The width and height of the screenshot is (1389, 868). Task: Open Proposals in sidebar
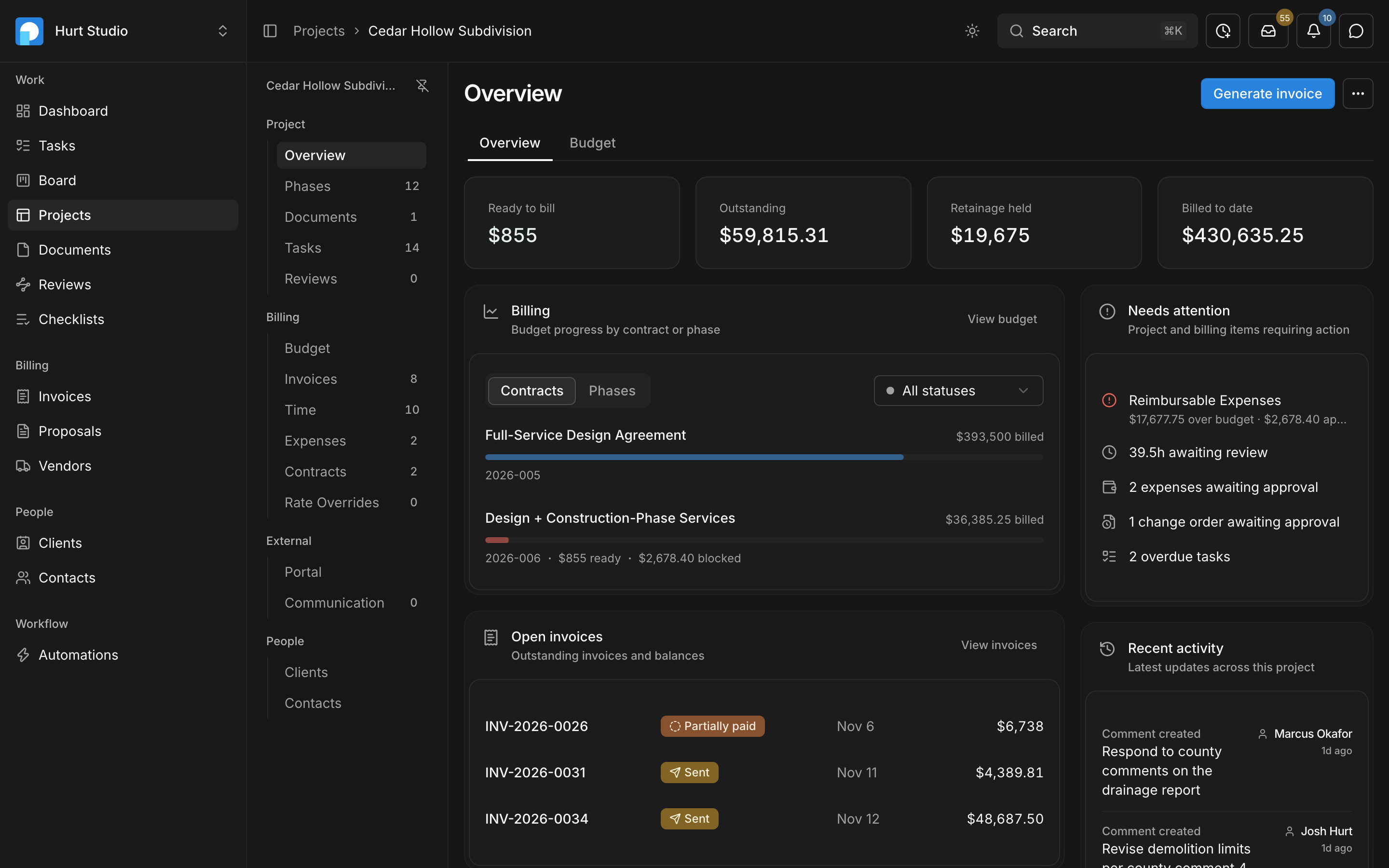click(x=123, y=432)
